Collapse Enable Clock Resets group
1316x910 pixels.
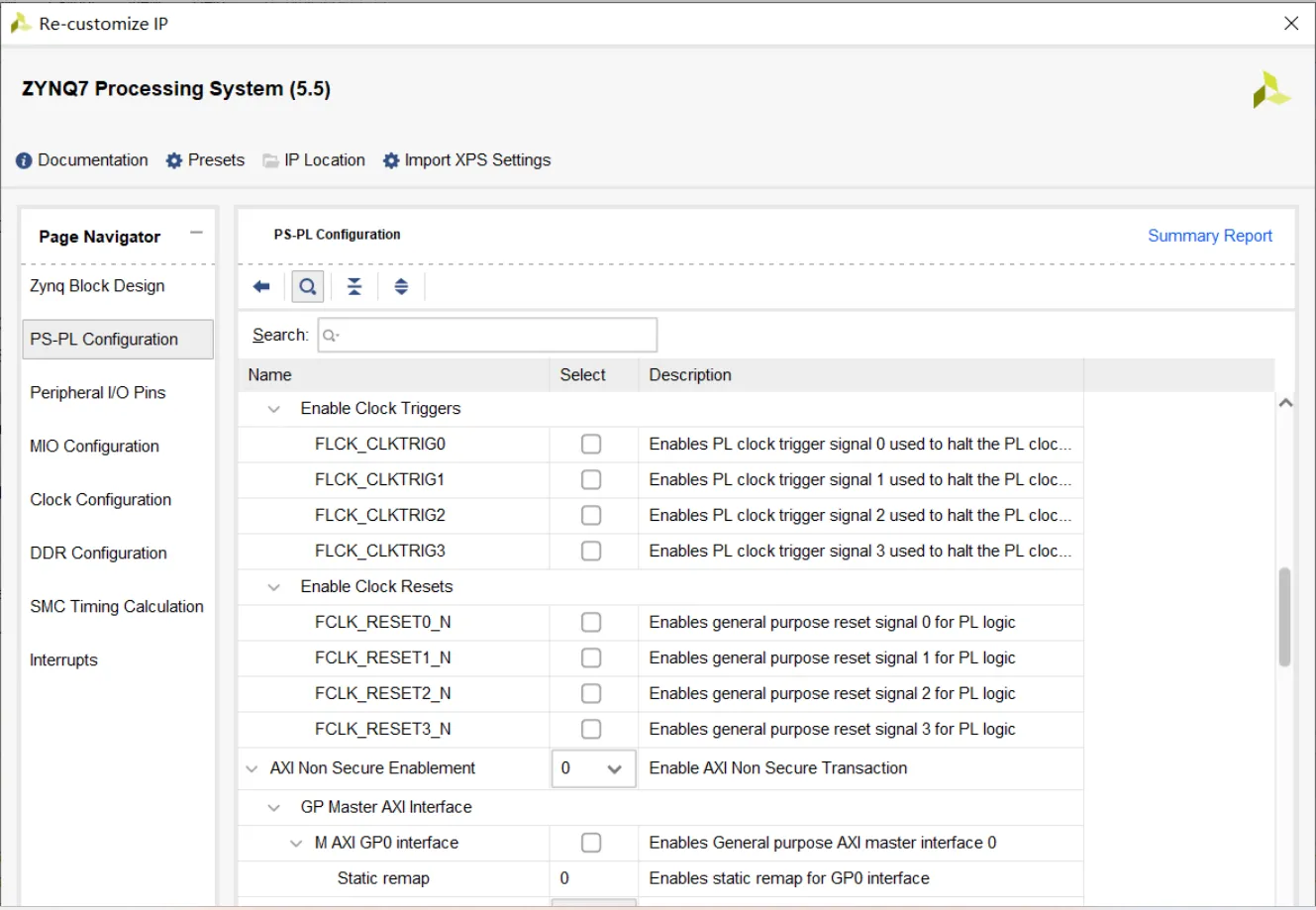(x=274, y=587)
